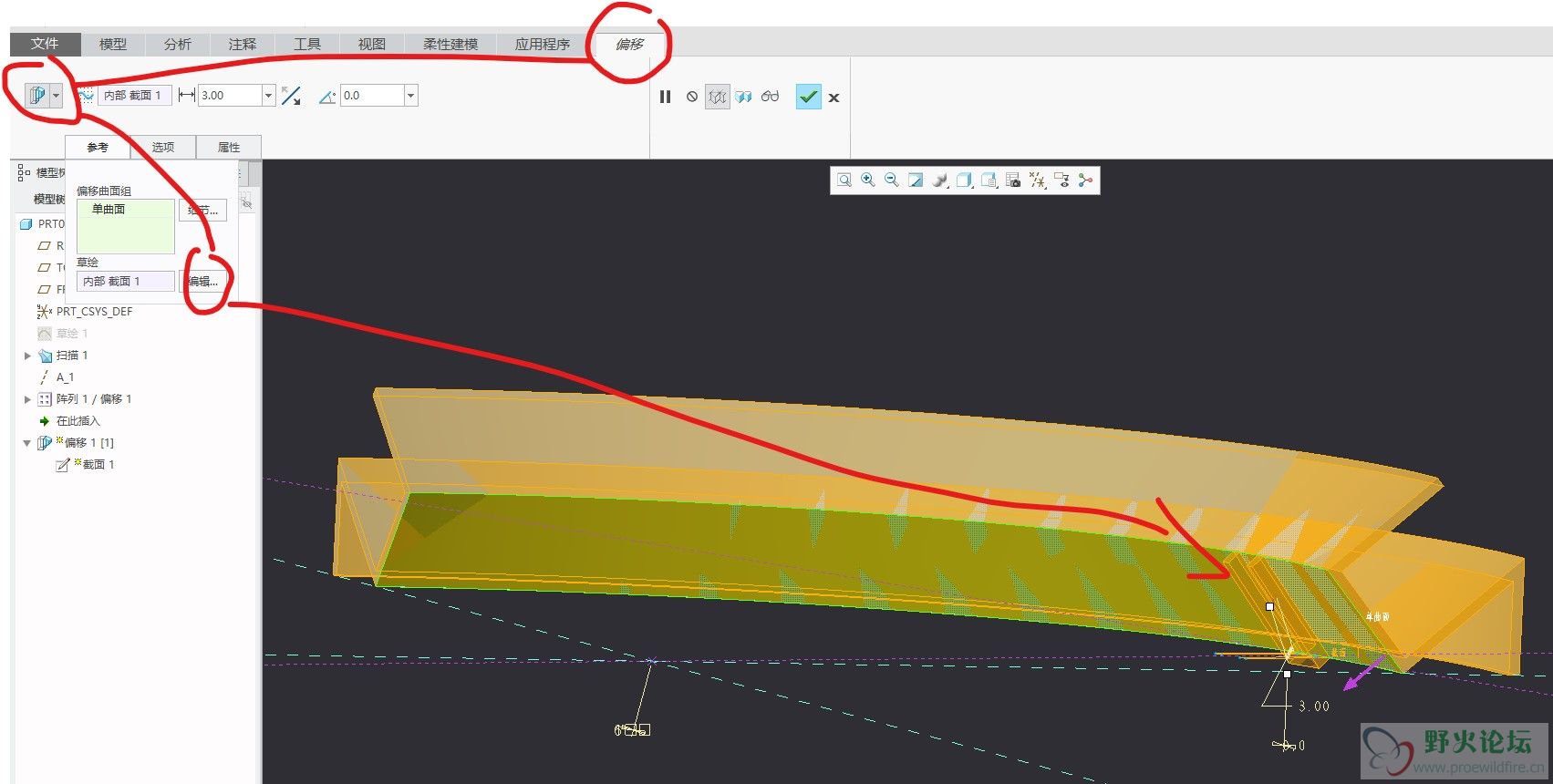Switch to the 选项 panel tab
The image size is (1553, 784).
(x=163, y=147)
